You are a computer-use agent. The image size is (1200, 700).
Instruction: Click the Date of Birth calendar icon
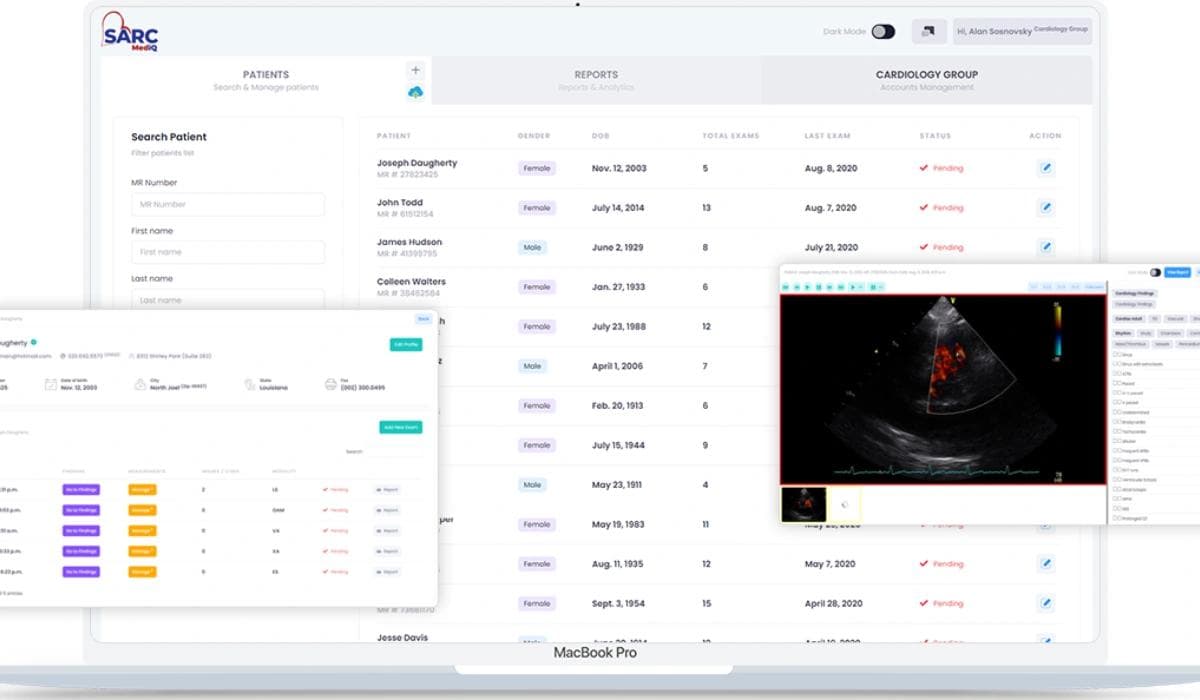point(51,384)
